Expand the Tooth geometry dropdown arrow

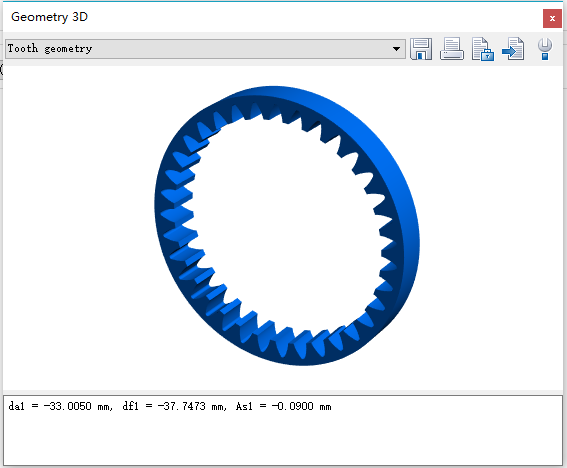pos(396,49)
